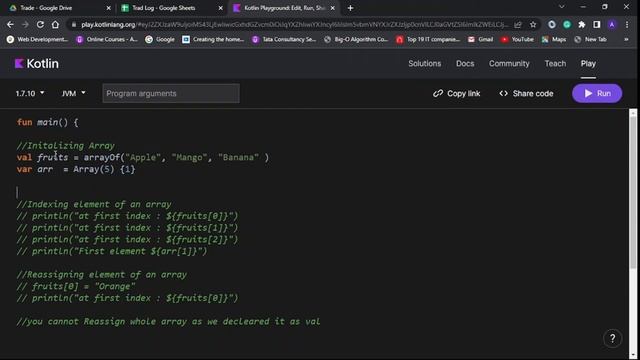Open a new browser tab
640x360 pixels.
[x=350, y=8]
